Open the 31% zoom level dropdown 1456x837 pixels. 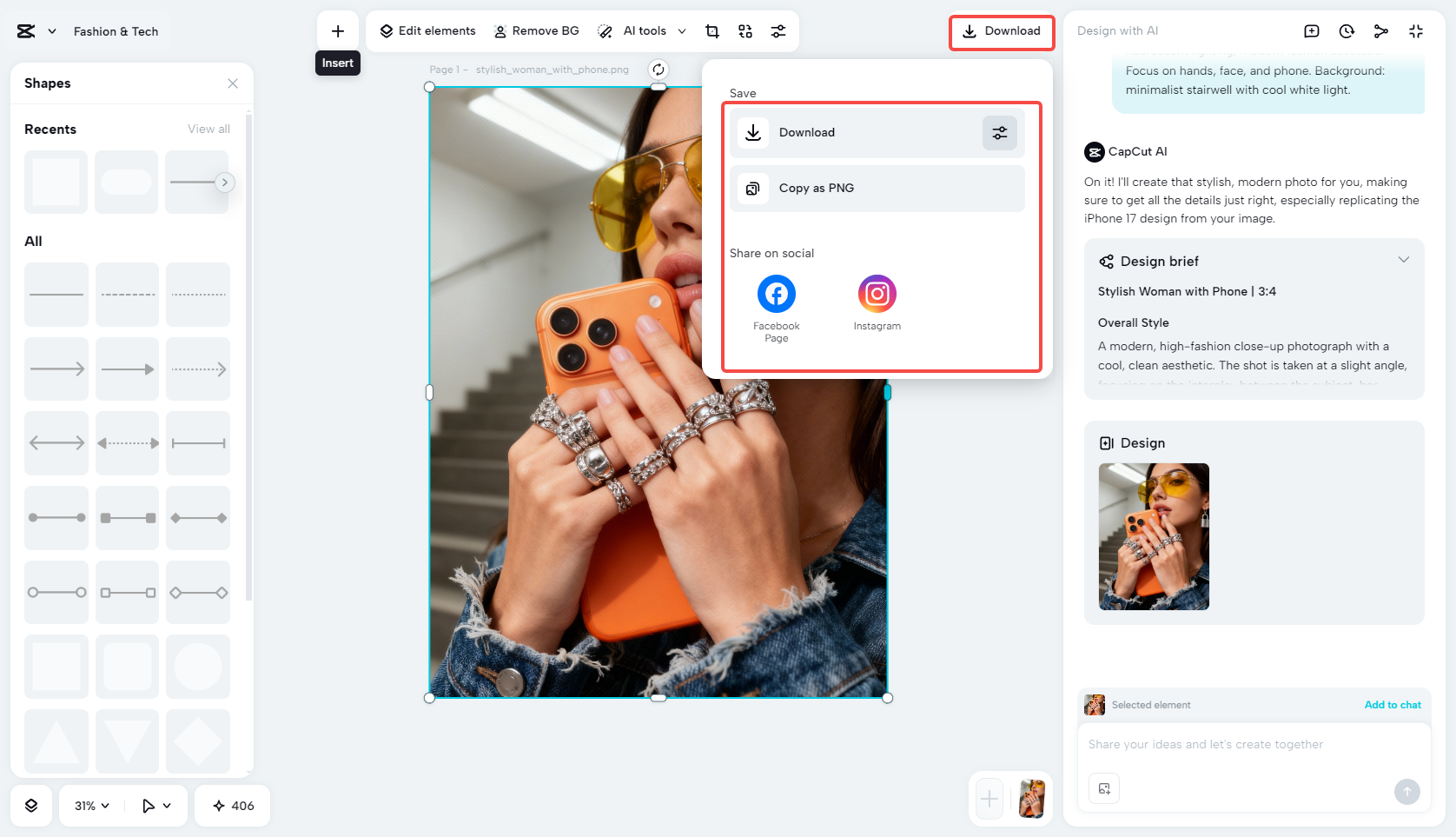(92, 806)
